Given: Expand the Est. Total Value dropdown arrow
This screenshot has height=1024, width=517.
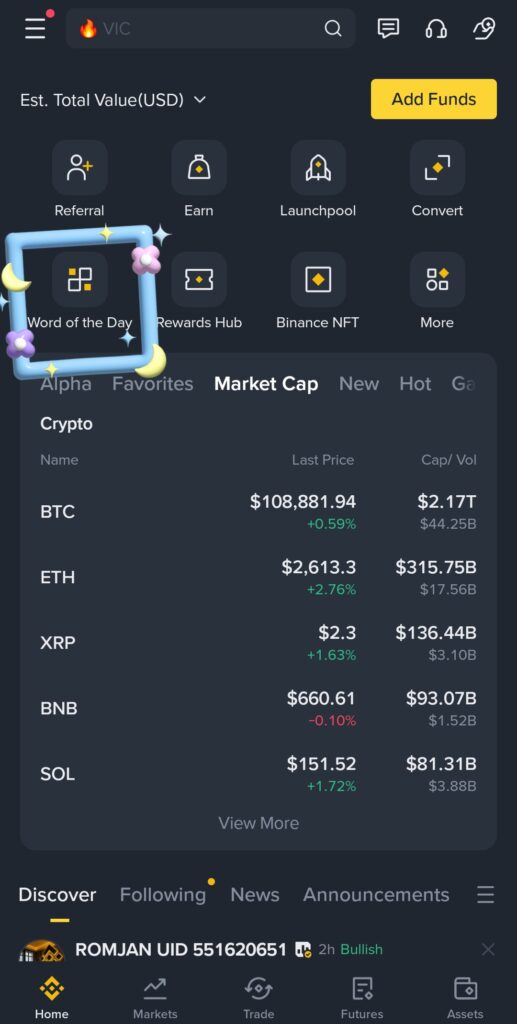Looking at the screenshot, I should (200, 100).
